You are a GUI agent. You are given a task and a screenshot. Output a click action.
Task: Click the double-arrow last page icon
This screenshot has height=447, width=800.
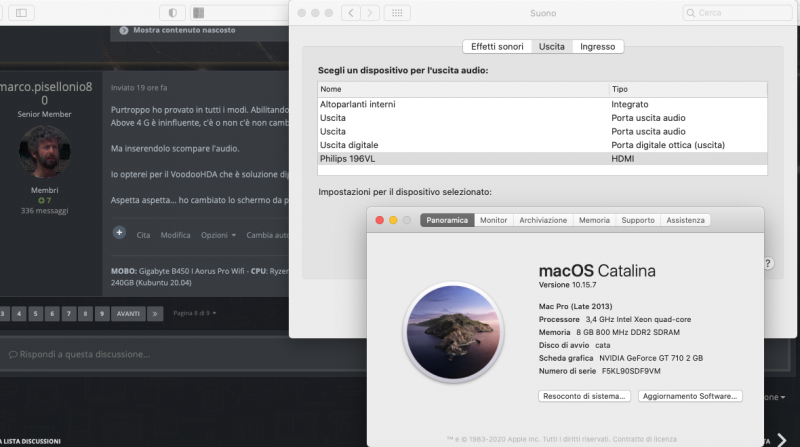pos(154,313)
